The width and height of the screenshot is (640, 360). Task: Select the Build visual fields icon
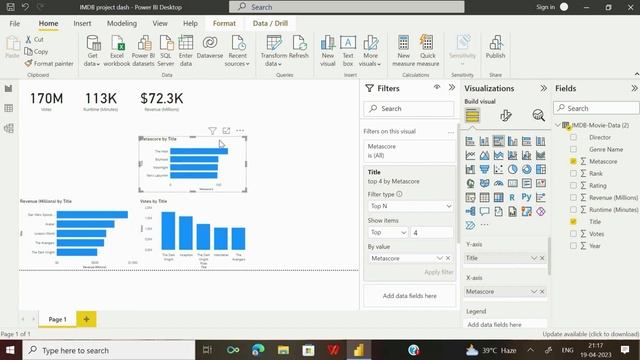coord(472,116)
